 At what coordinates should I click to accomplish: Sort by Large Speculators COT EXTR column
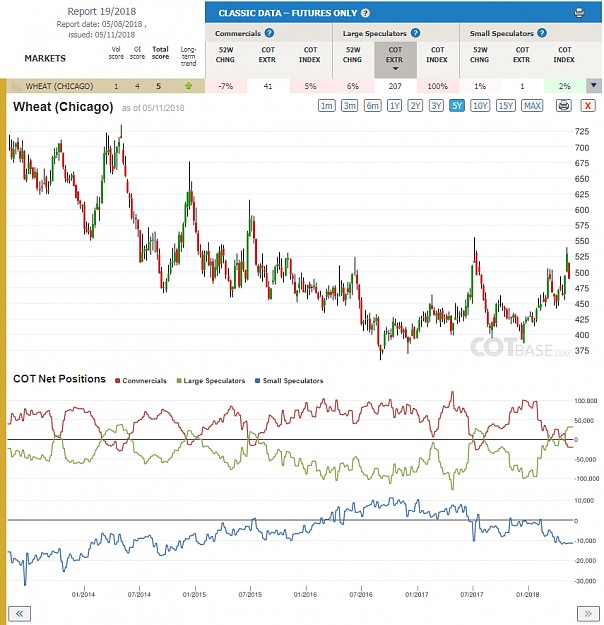click(395, 59)
